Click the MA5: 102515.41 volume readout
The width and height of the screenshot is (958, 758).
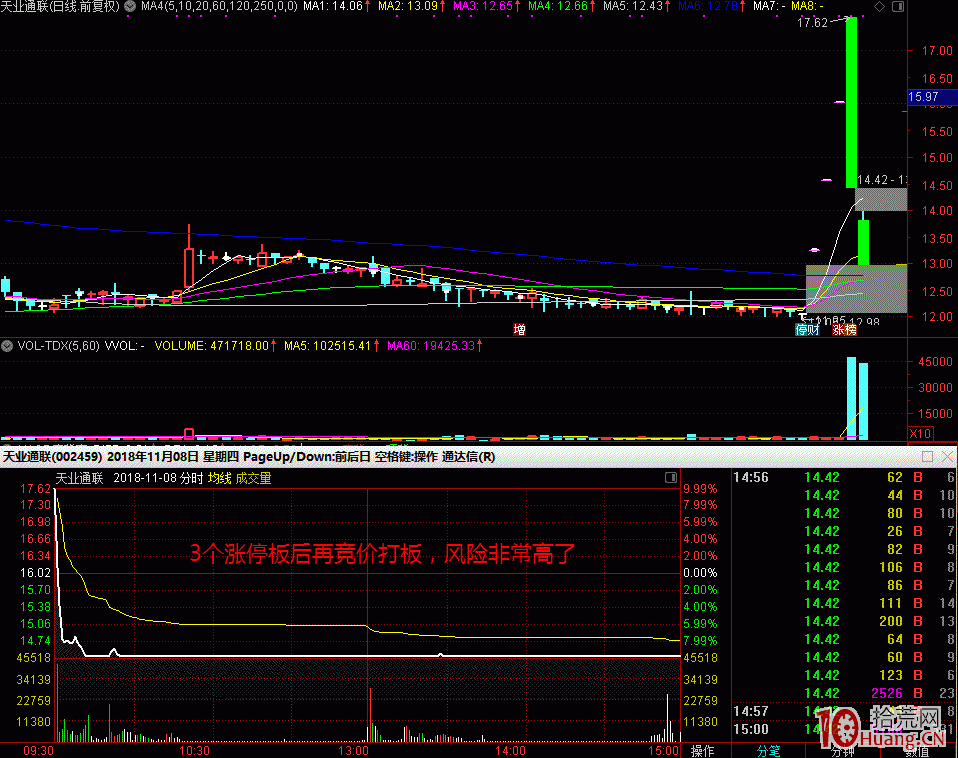tap(332, 346)
